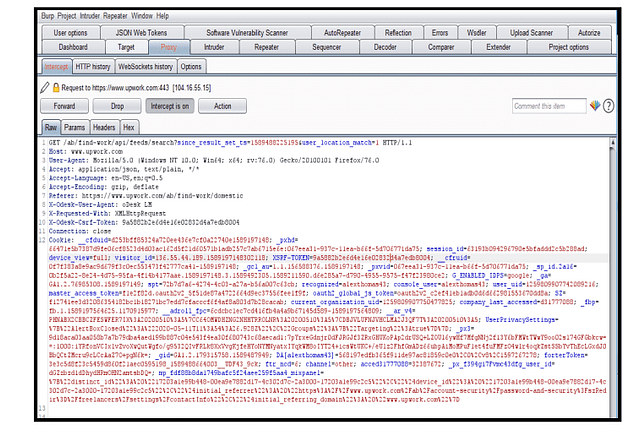Click the Host: www.upwork.com header line
The width and height of the screenshot is (640, 441).
pos(86,151)
